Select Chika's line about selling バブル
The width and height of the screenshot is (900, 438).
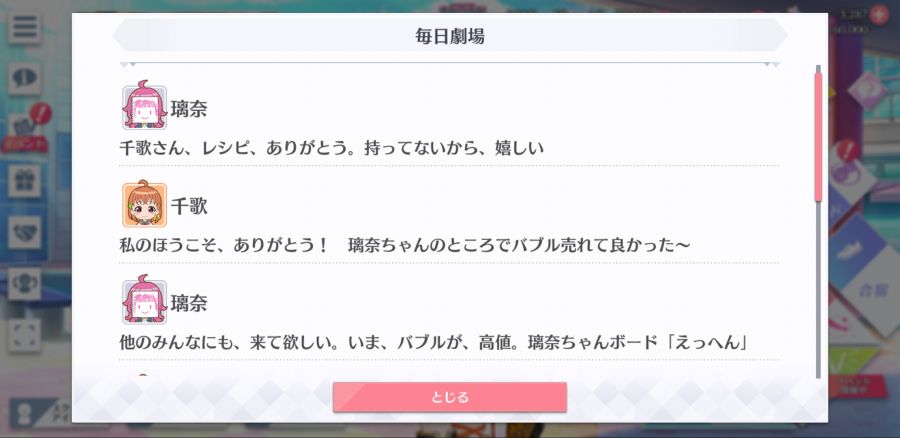click(x=405, y=246)
